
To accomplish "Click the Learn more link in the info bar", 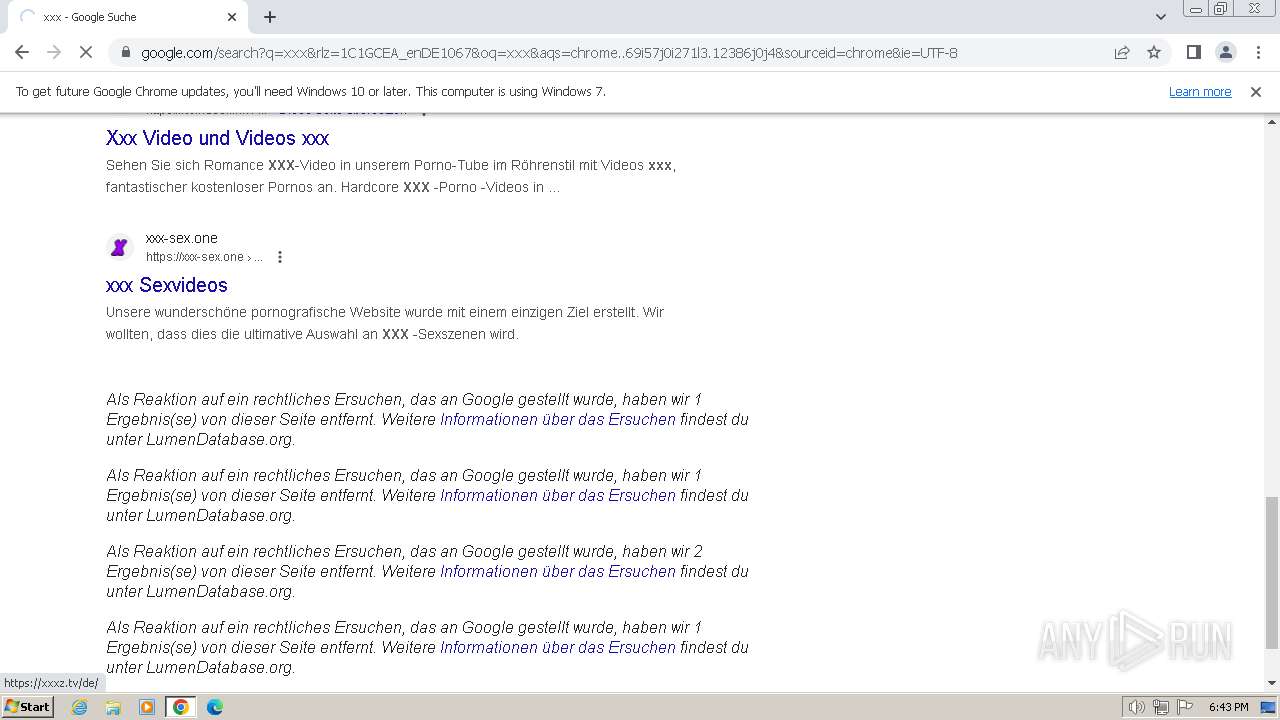I will click(1200, 91).
